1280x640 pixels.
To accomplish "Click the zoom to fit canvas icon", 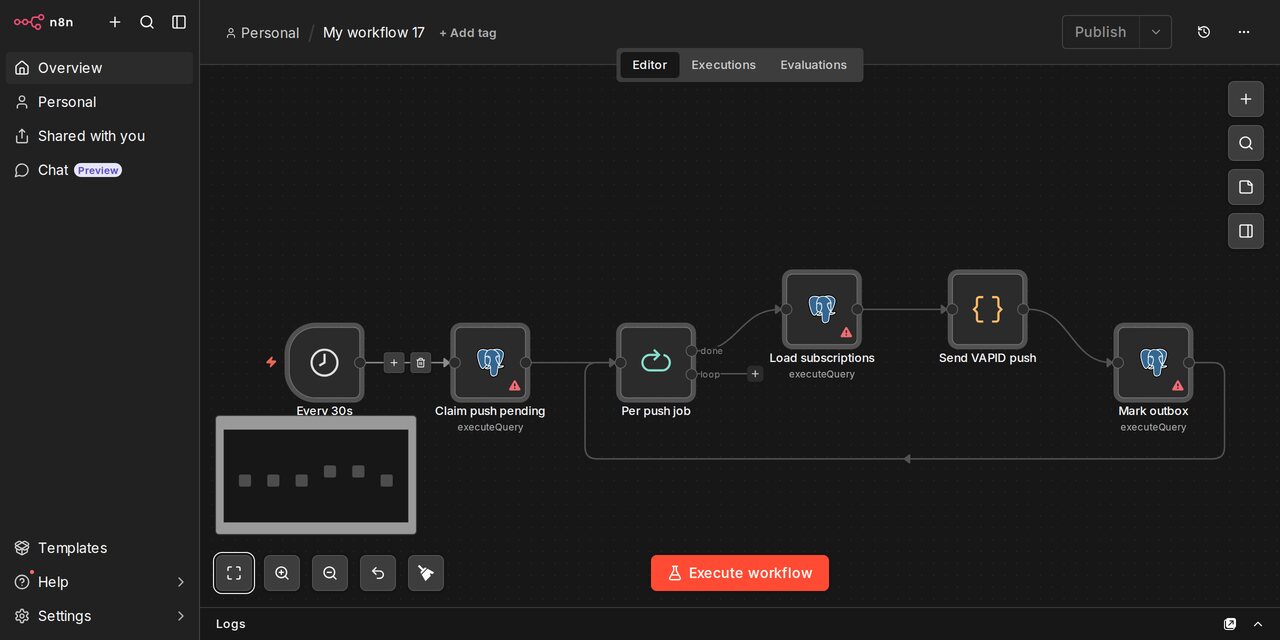I will (x=234, y=573).
